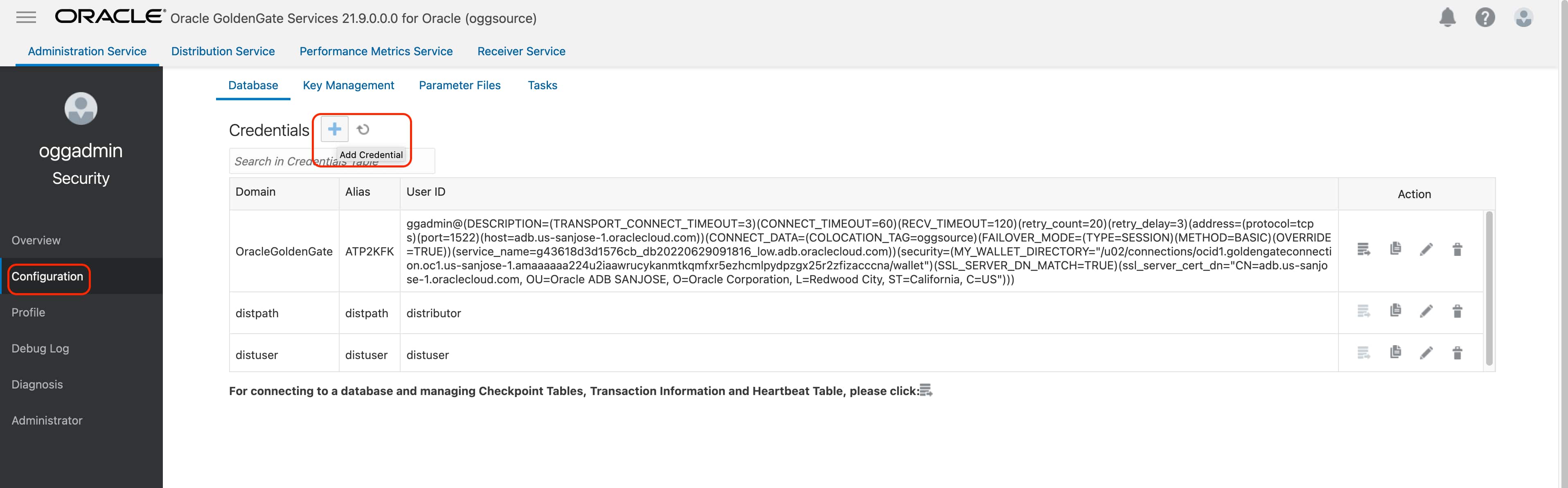
Task: Connect to database for ATP2KFK credential
Action: (1363, 250)
